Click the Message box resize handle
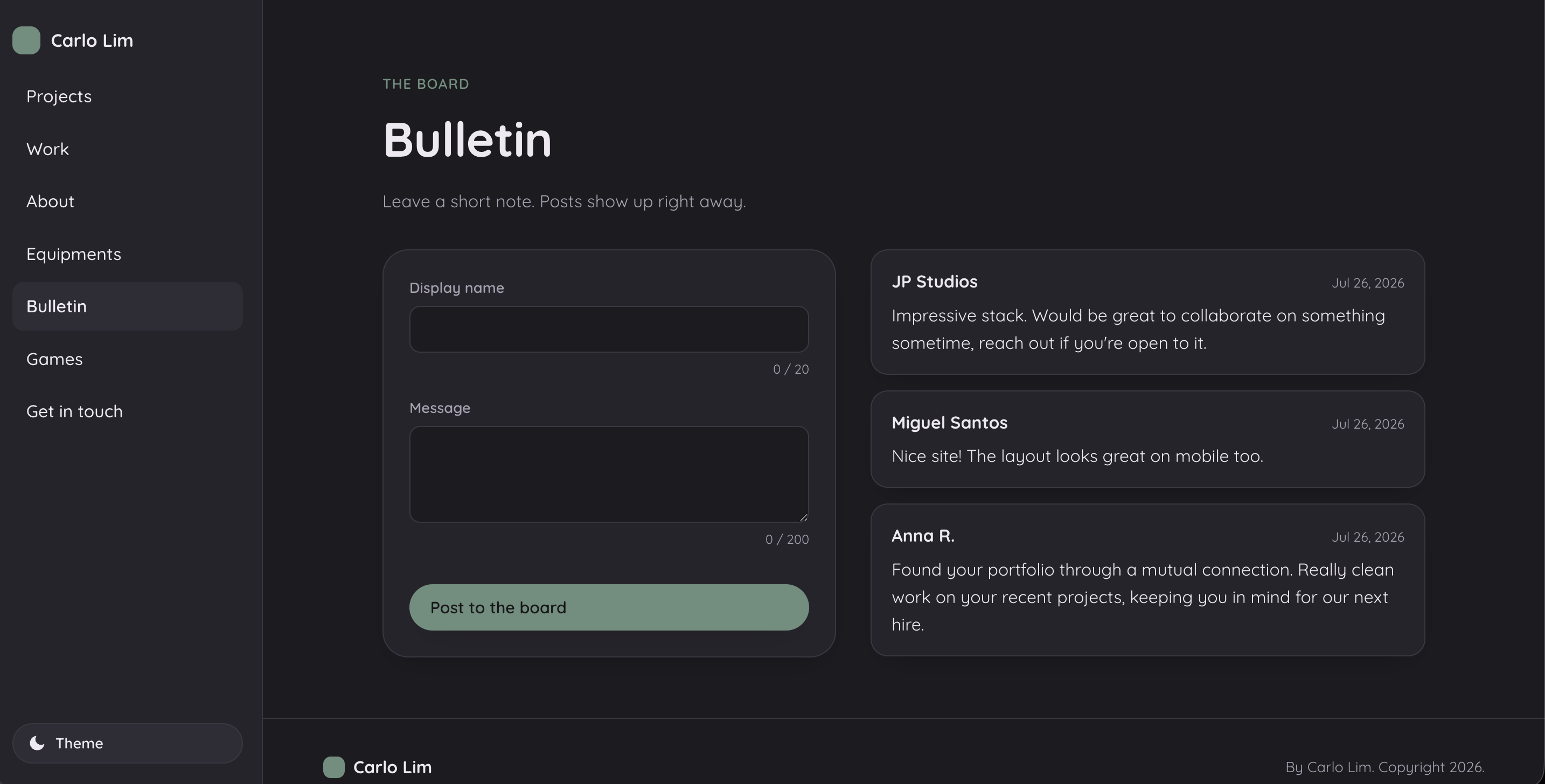Image resolution: width=1545 pixels, height=784 pixels. click(803, 517)
